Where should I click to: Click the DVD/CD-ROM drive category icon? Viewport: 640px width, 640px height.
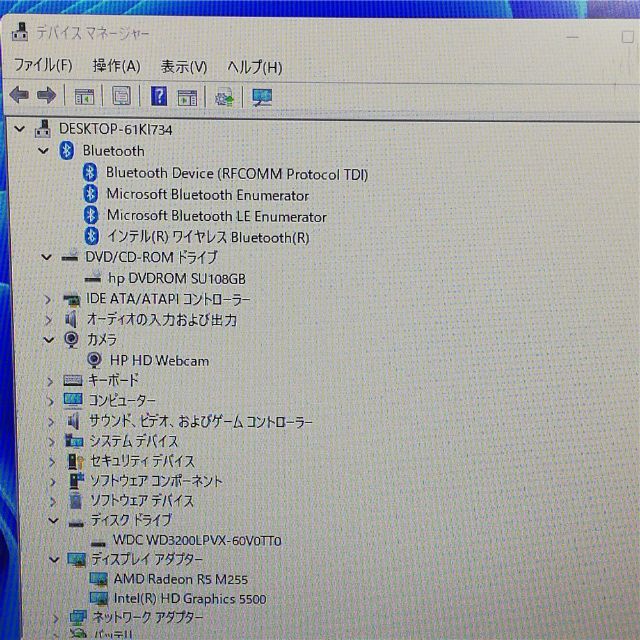70,256
